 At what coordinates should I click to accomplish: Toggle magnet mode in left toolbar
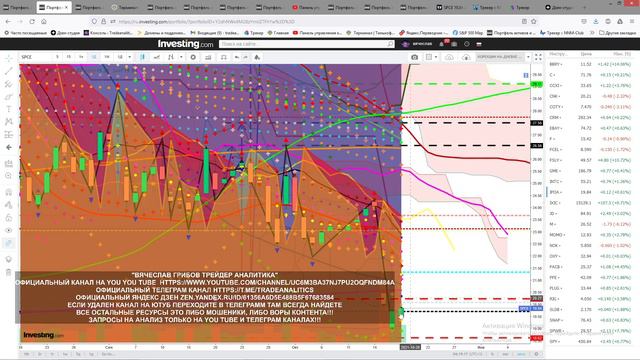9,192
